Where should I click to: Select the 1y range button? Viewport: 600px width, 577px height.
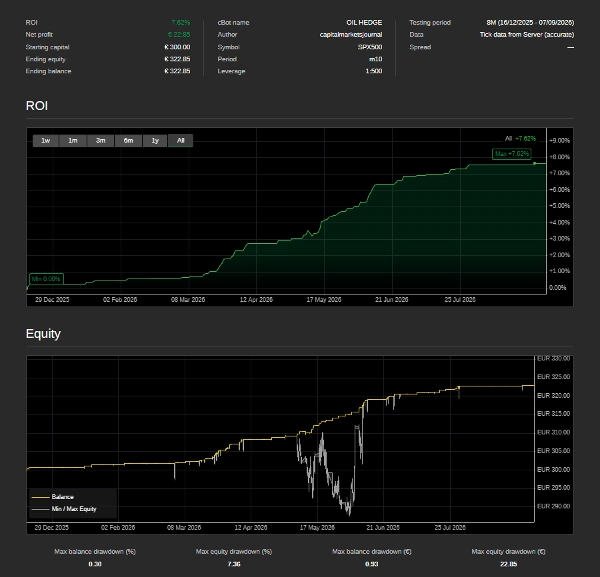(155, 140)
